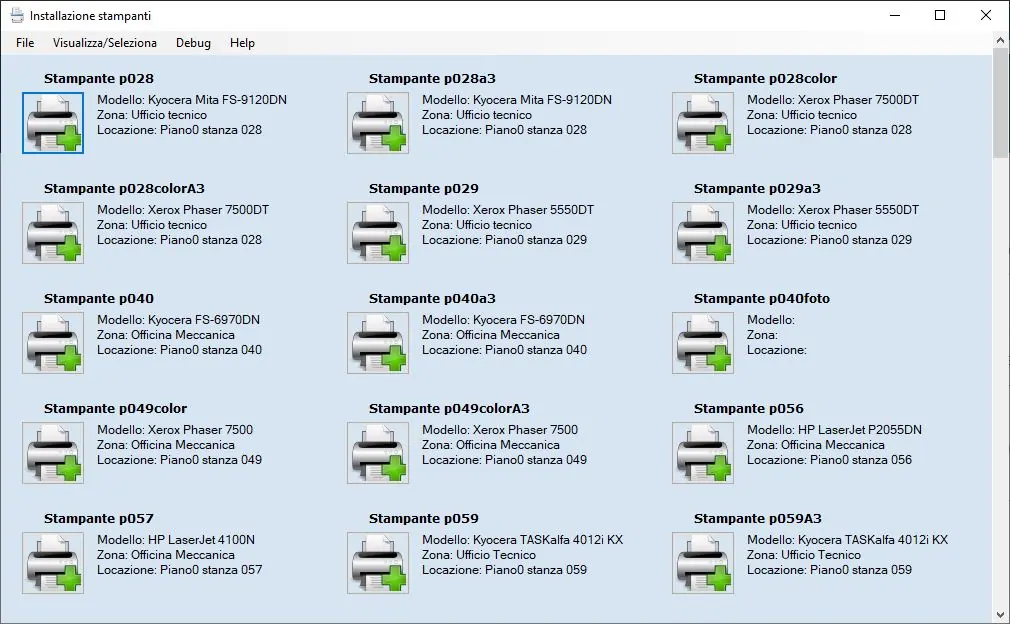Click the heading 'Stampante p028'
Screen dimensions: 1010x624
pyautogui.click(x=99, y=79)
